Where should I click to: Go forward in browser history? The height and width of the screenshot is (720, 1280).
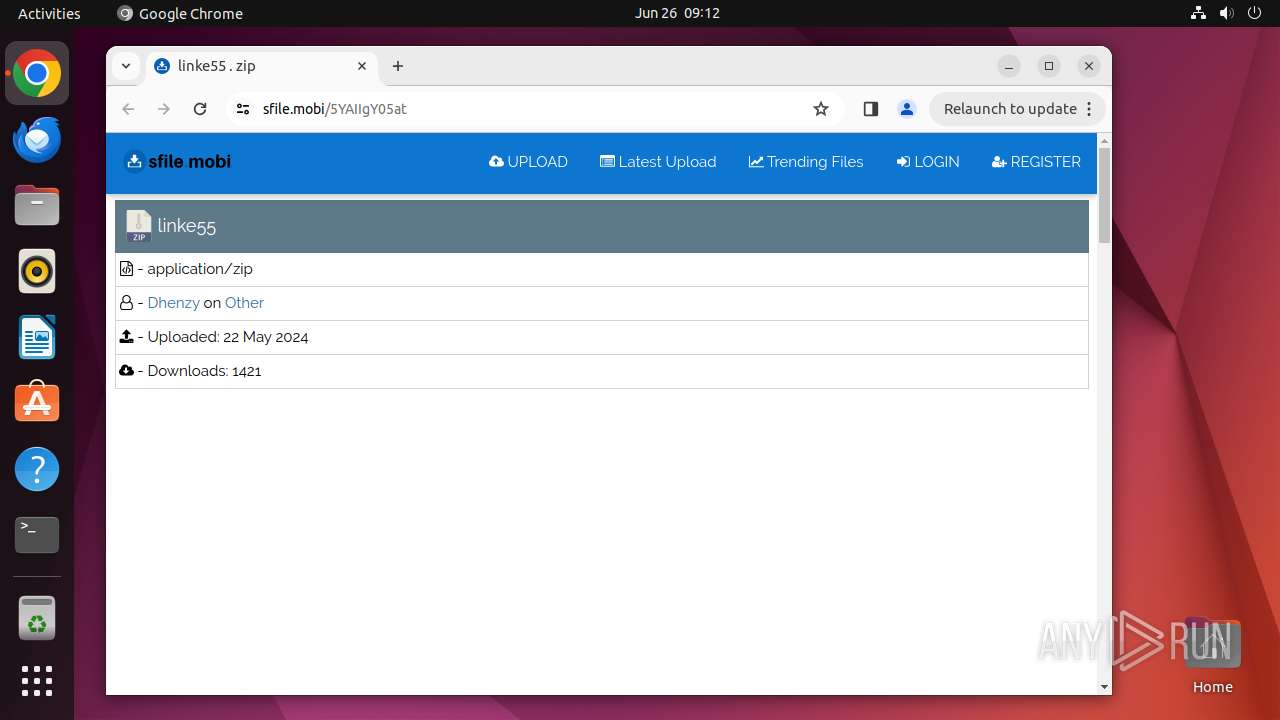(164, 109)
